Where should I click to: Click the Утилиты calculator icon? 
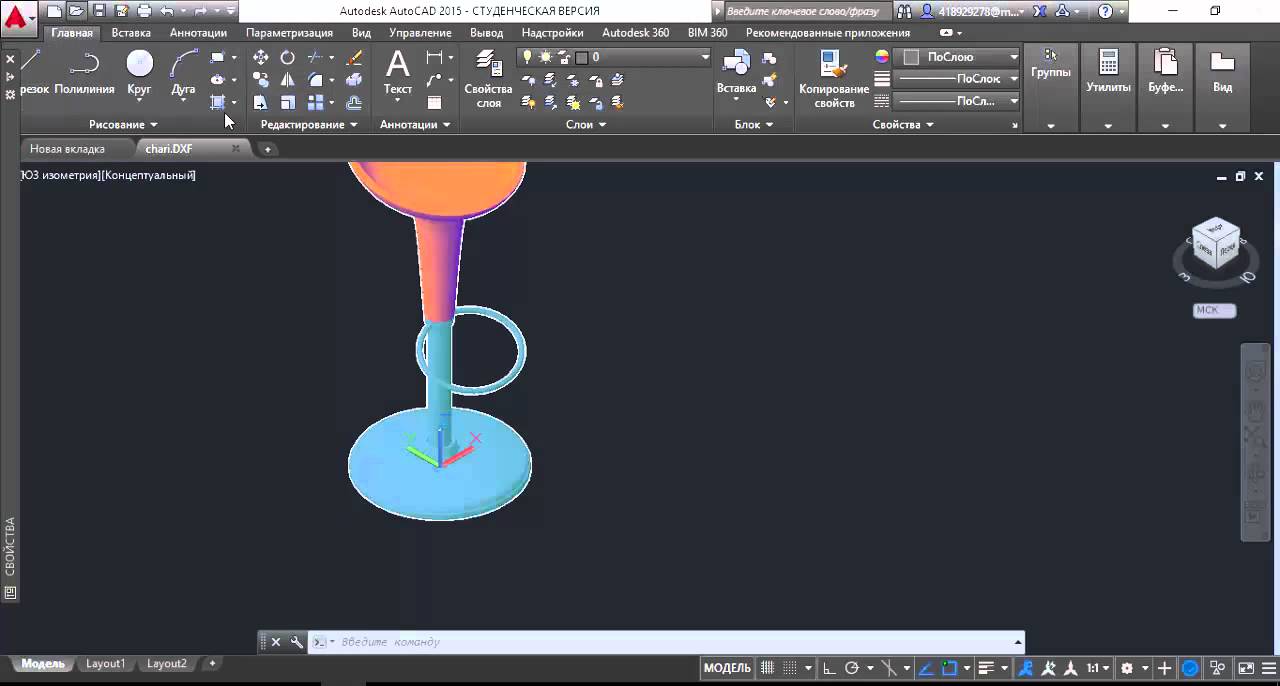click(x=1108, y=63)
